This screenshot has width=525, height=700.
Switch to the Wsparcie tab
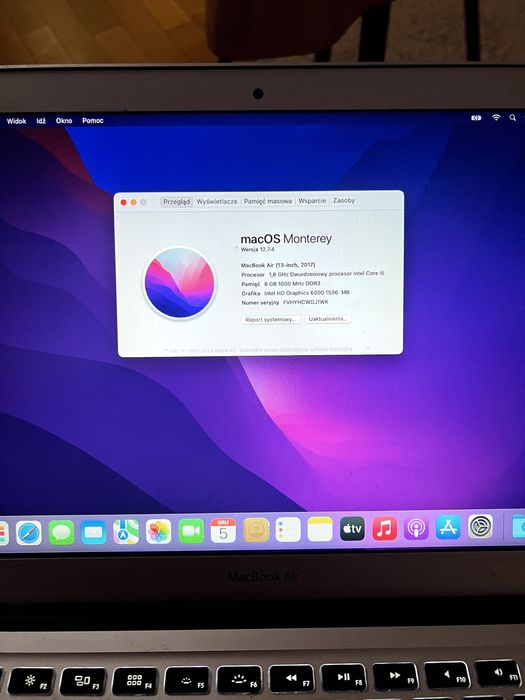tap(312, 201)
